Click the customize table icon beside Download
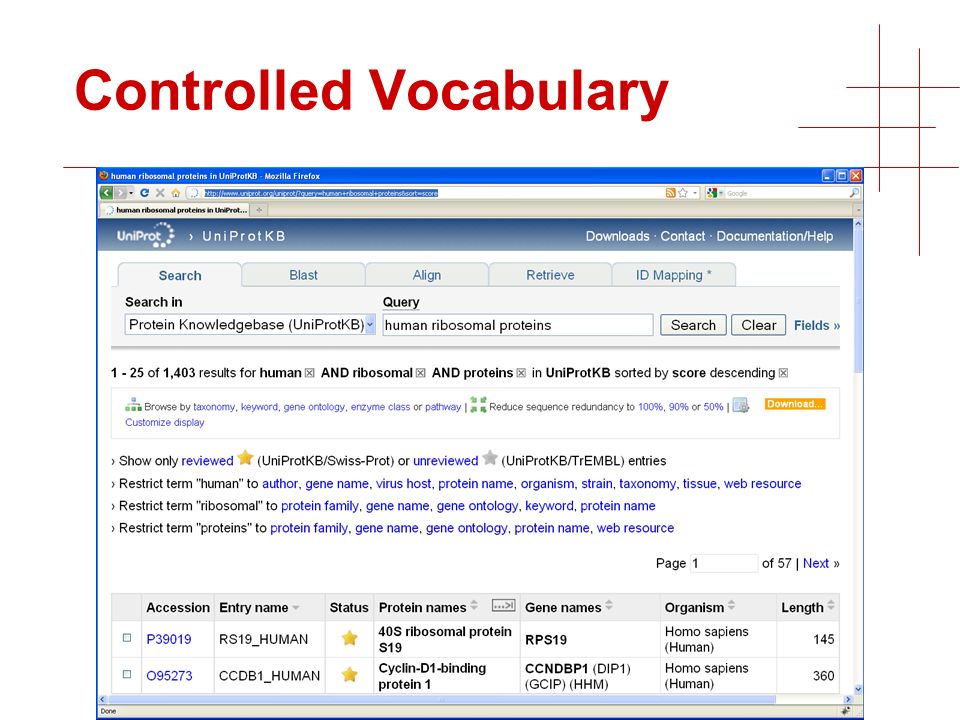 [x=741, y=405]
